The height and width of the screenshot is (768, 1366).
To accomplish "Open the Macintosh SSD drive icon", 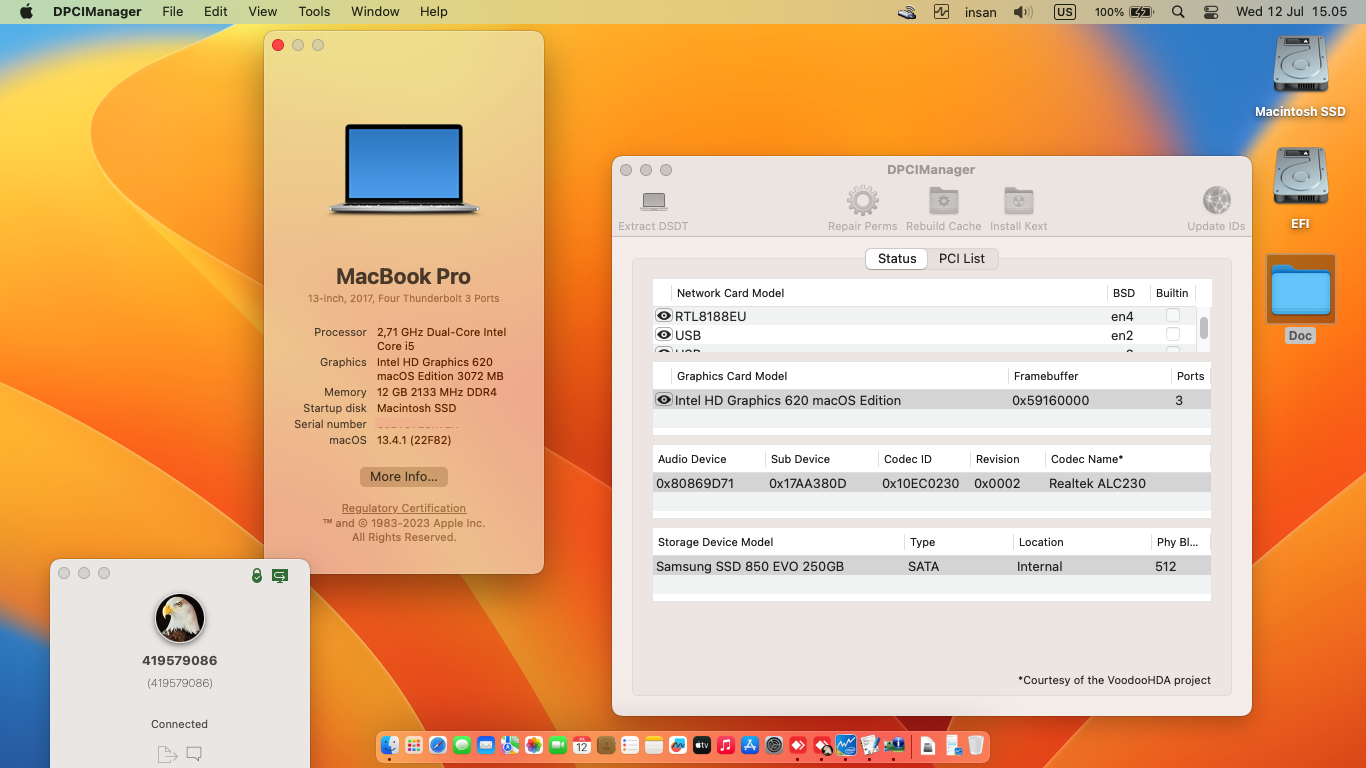I will pos(1300,65).
